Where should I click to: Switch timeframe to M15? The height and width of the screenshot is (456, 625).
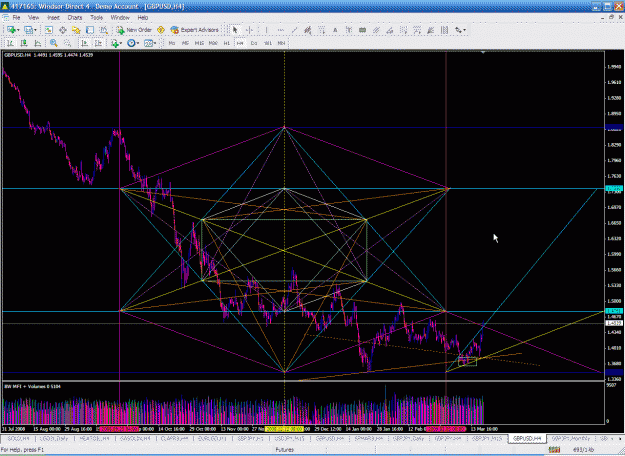click(199, 43)
